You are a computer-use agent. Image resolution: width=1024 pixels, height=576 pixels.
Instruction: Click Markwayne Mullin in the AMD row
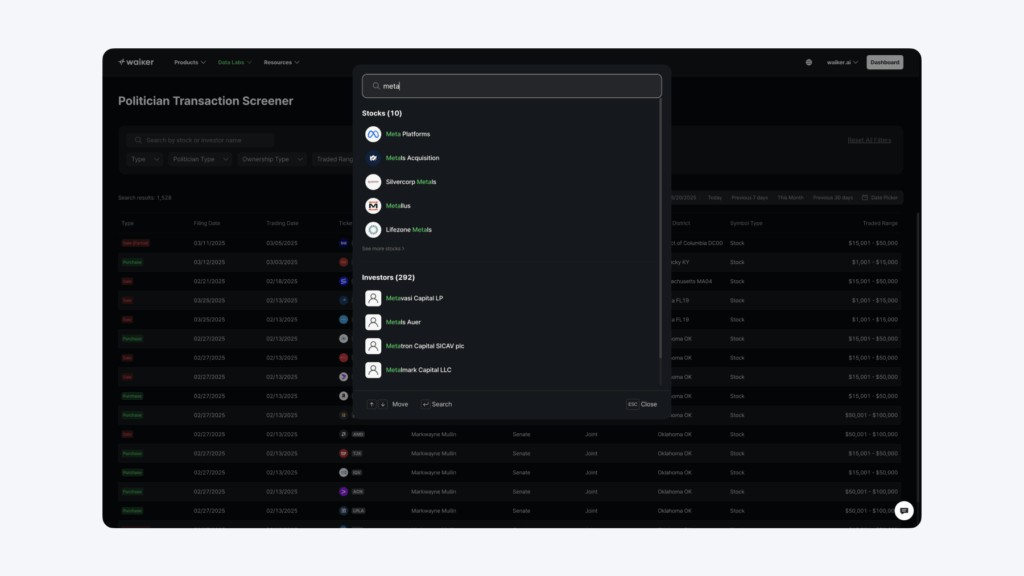434,434
